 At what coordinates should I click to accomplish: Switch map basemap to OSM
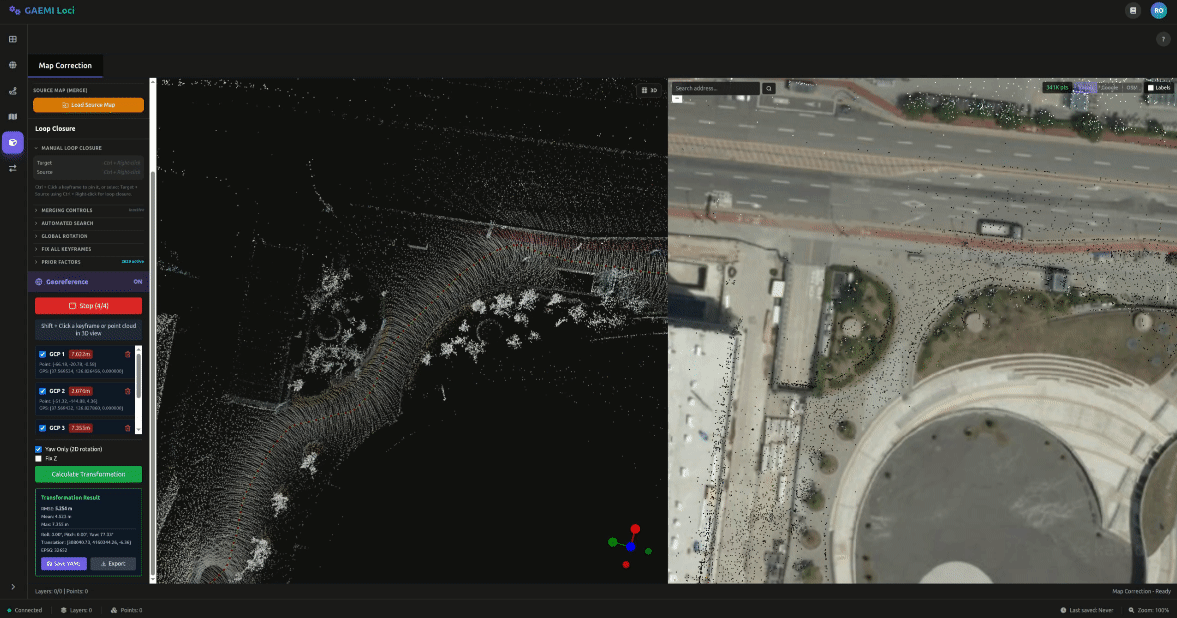point(1132,88)
